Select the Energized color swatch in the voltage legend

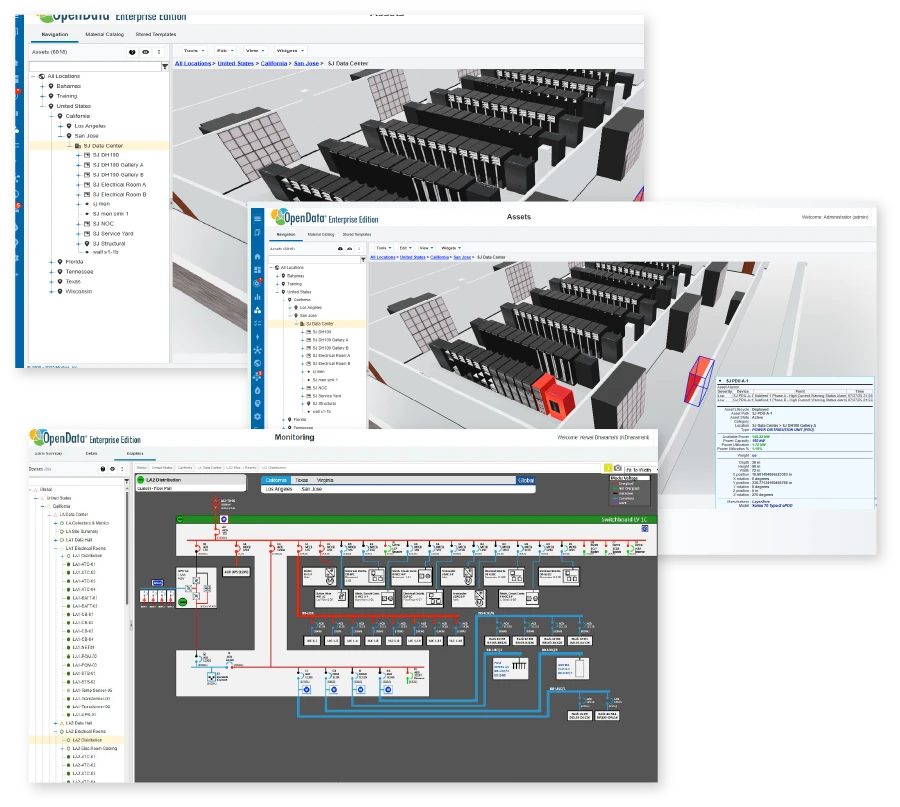click(616, 483)
